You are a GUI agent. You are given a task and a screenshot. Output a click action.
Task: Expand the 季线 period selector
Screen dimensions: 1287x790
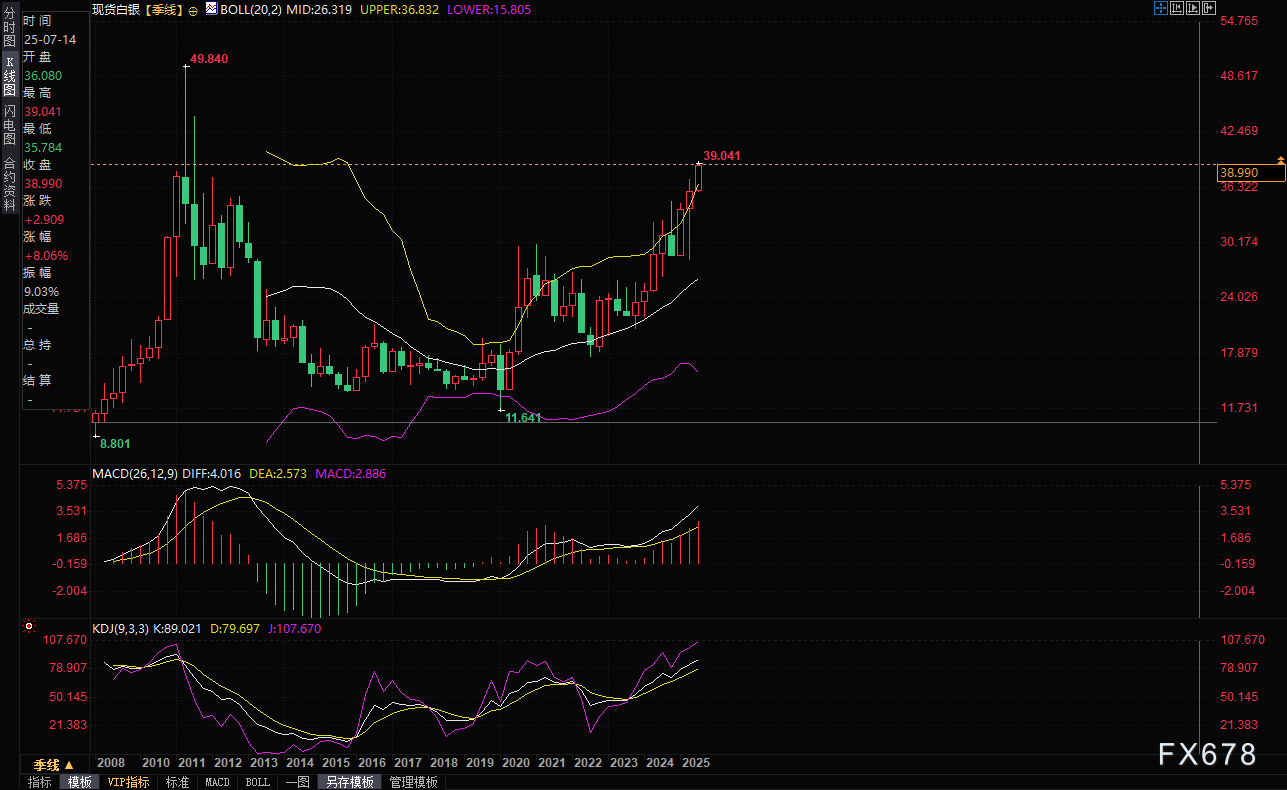tap(54, 764)
